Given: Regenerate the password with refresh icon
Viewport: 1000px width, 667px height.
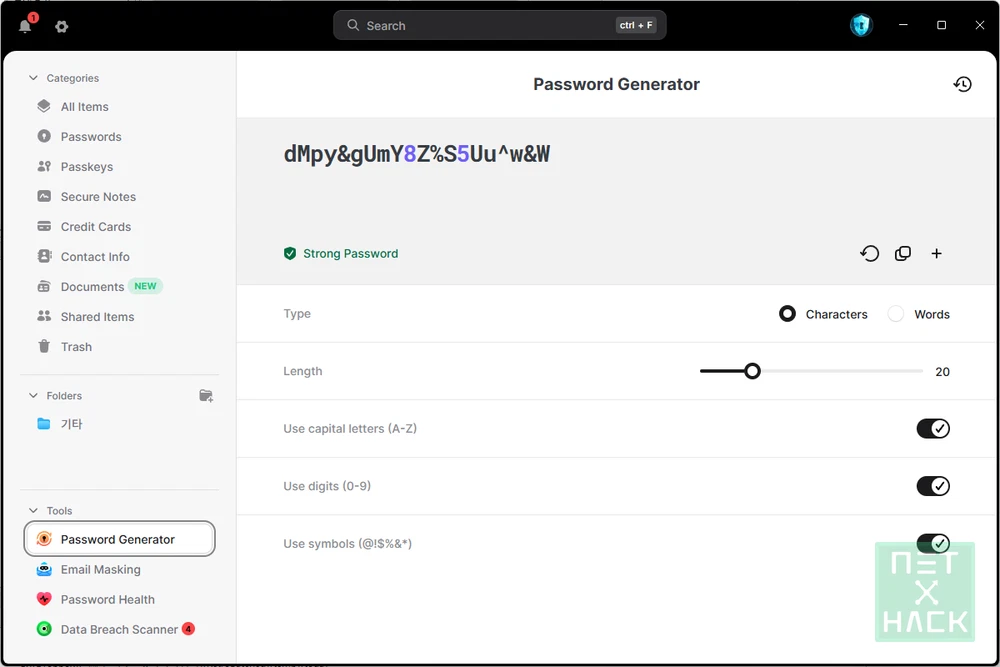Looking at the screenshot, I should [870, 254].
